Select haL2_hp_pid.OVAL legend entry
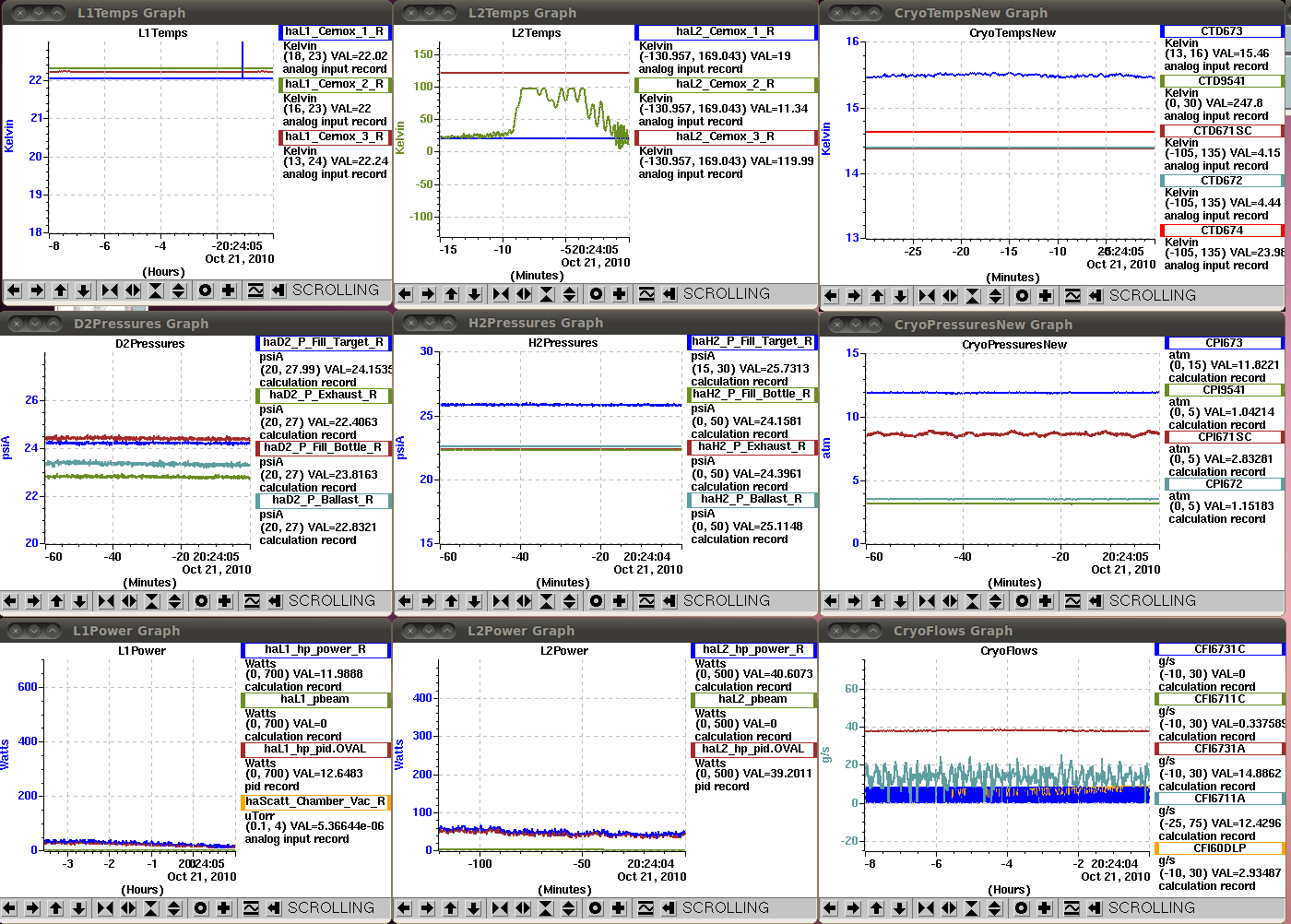The width and height of the screenshot is (1291, 924). point(754,750)
